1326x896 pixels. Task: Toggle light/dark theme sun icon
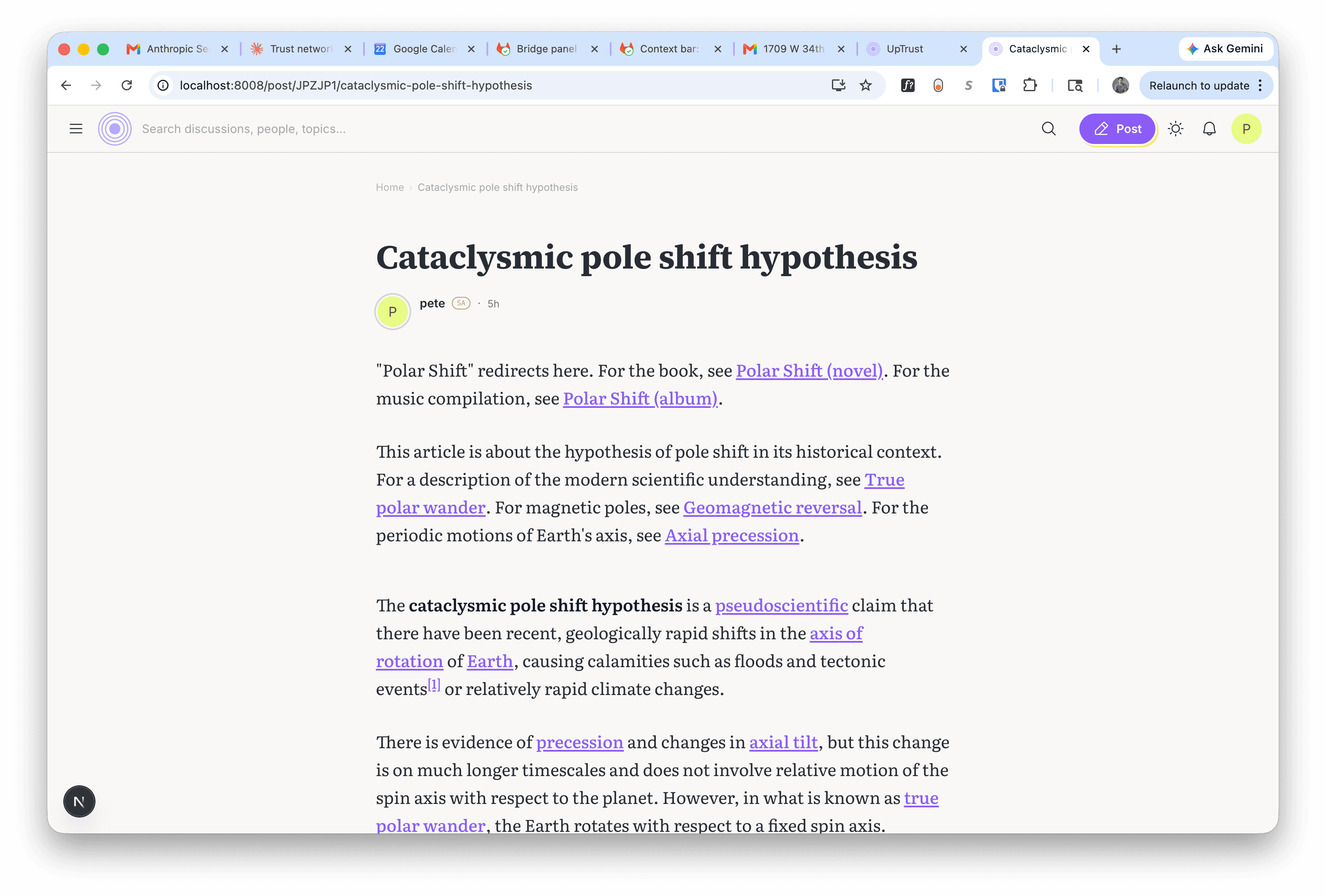pos(1176,129)
